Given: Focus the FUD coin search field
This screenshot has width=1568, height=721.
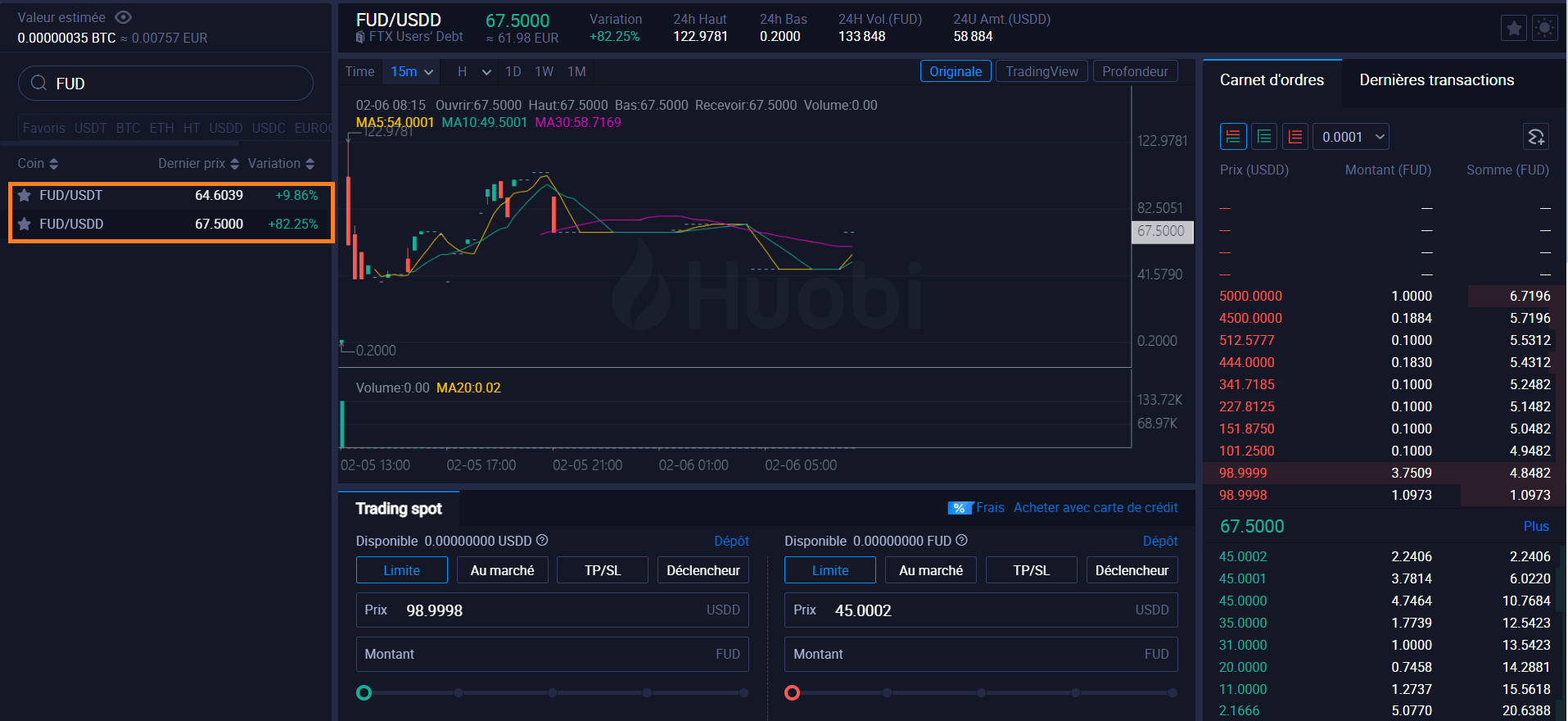Looking at the screenshot, I should click(165, 84).
